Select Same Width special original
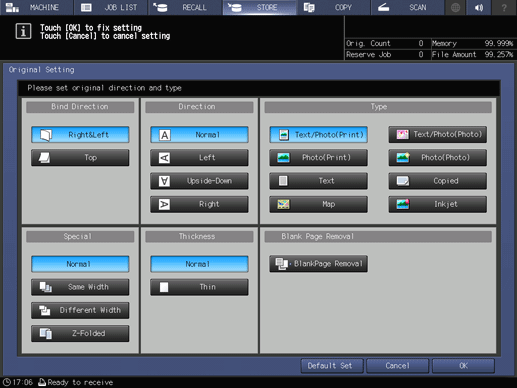 point(80,287)
